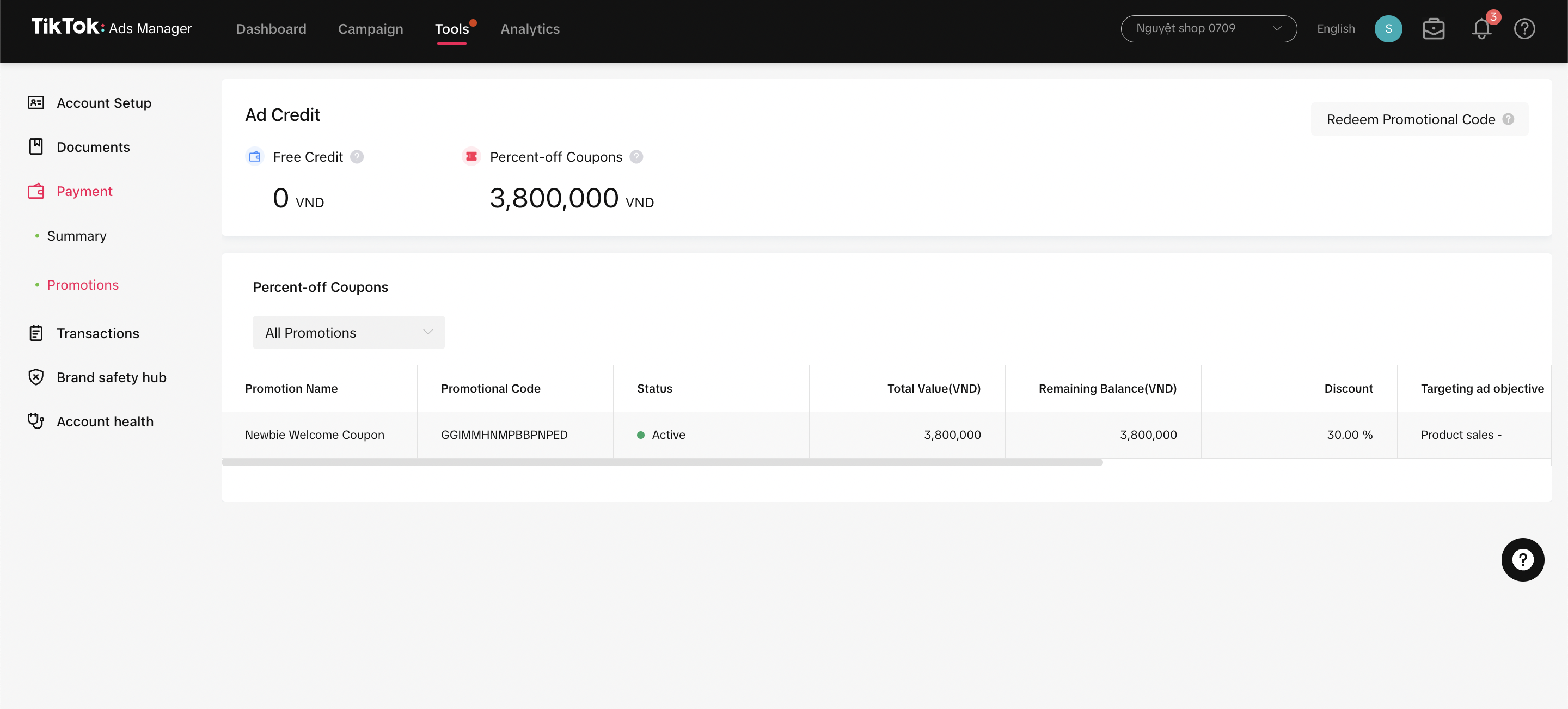This screenshot has width=1568, height=709.
Task: Collapse the Payment sidebar section
Action: coord(84,191)
